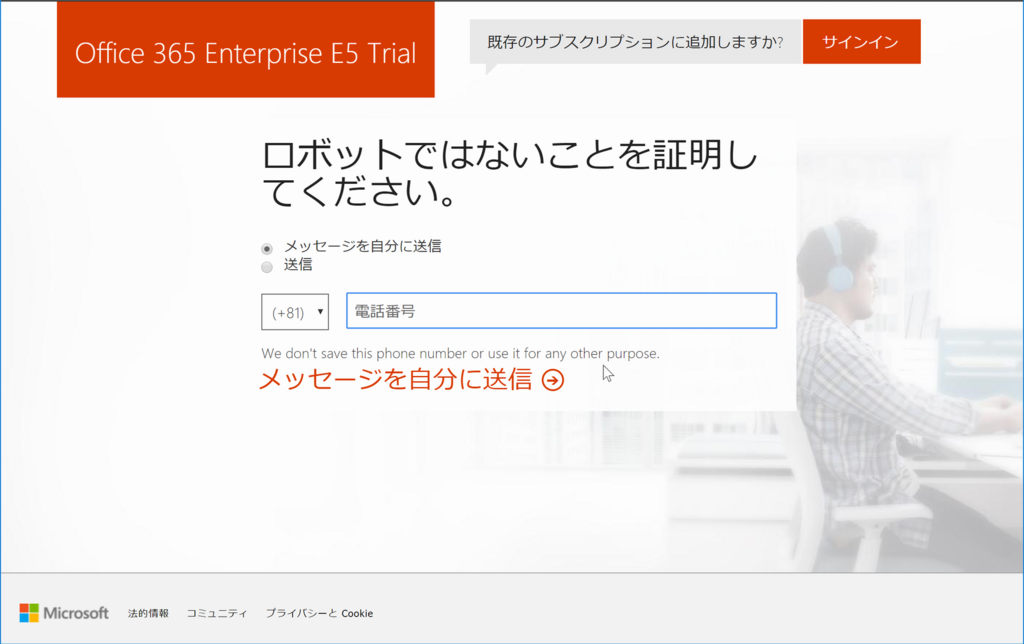Click the 既存のサブスクリプションに追加しますか? text
The image size is (1024, 644).
point(635,42)
